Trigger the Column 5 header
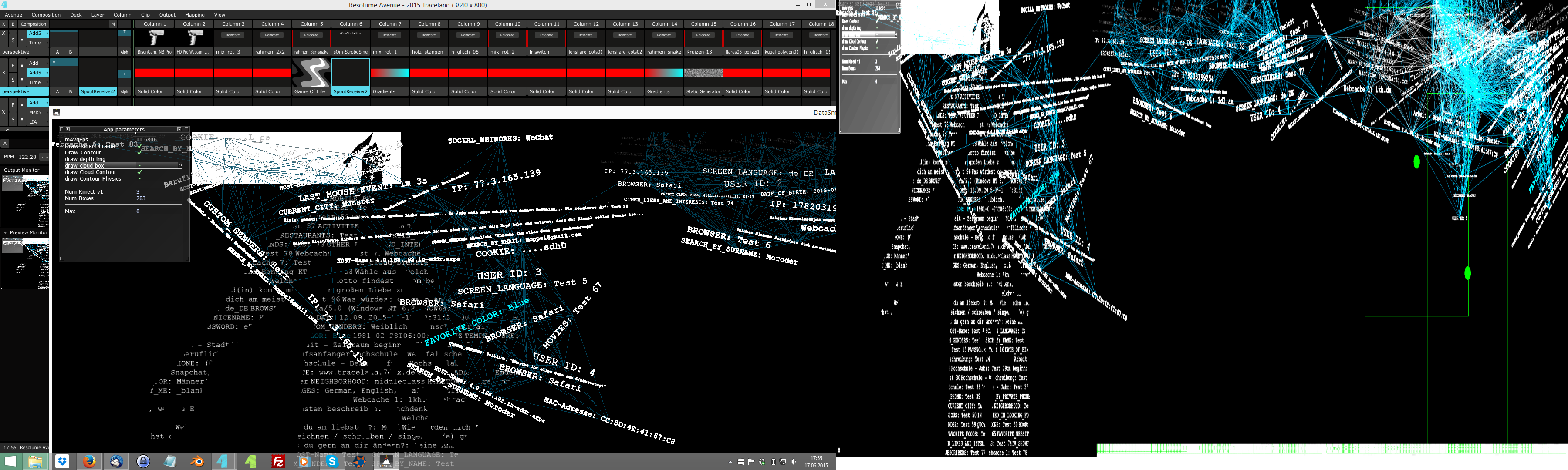Screen dimensions: 1568x470 (x=312, y=23)
